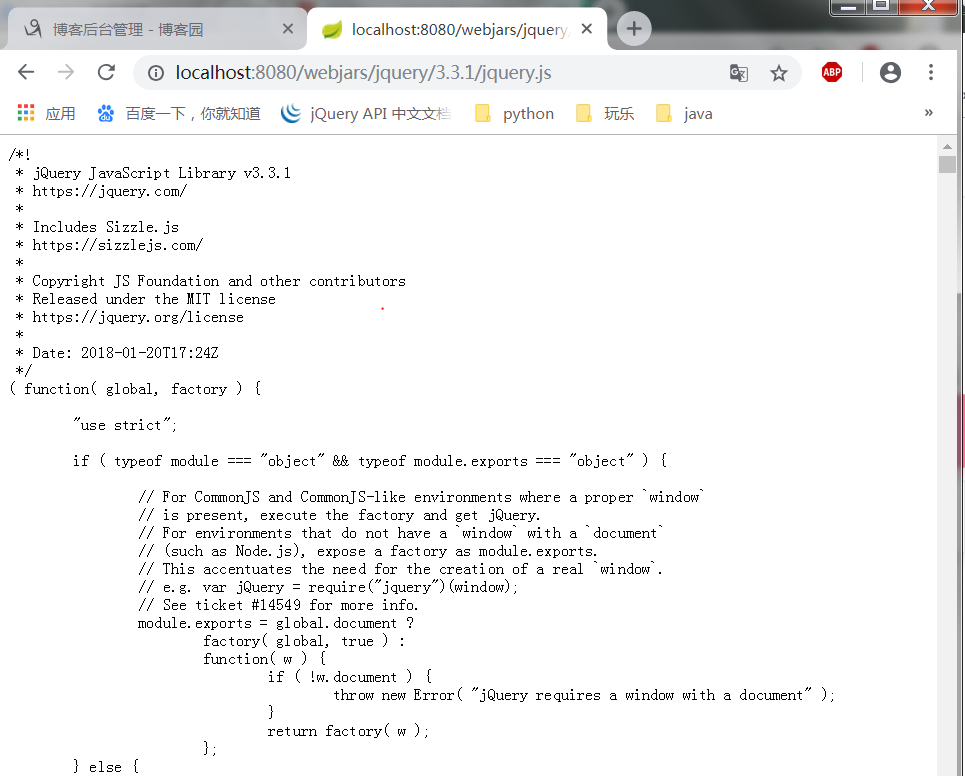Go forward to the next page
The image size is (965, 776).
(x=66, y=73)
